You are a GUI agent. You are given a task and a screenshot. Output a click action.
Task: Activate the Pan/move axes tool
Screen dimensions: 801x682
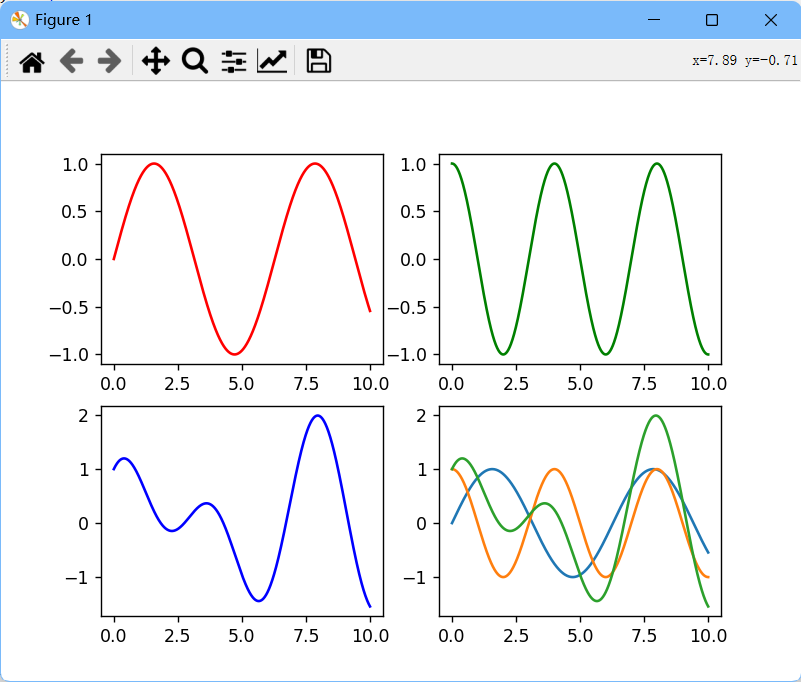point(156,61)
